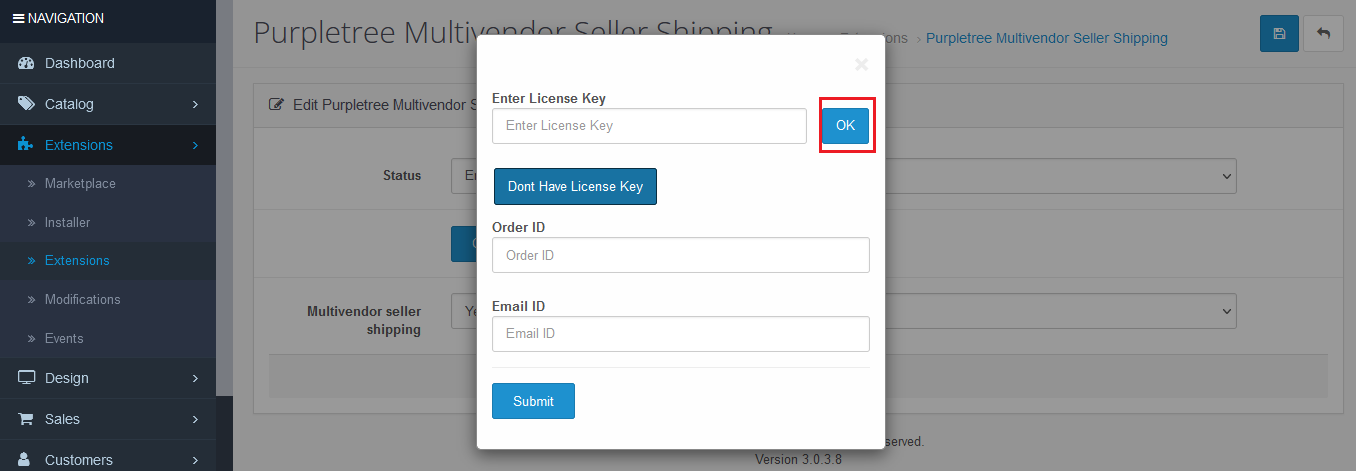Focus the Enter License Key field
The height and width of the screenshot is (471, 1356).
tap(649, 126)
